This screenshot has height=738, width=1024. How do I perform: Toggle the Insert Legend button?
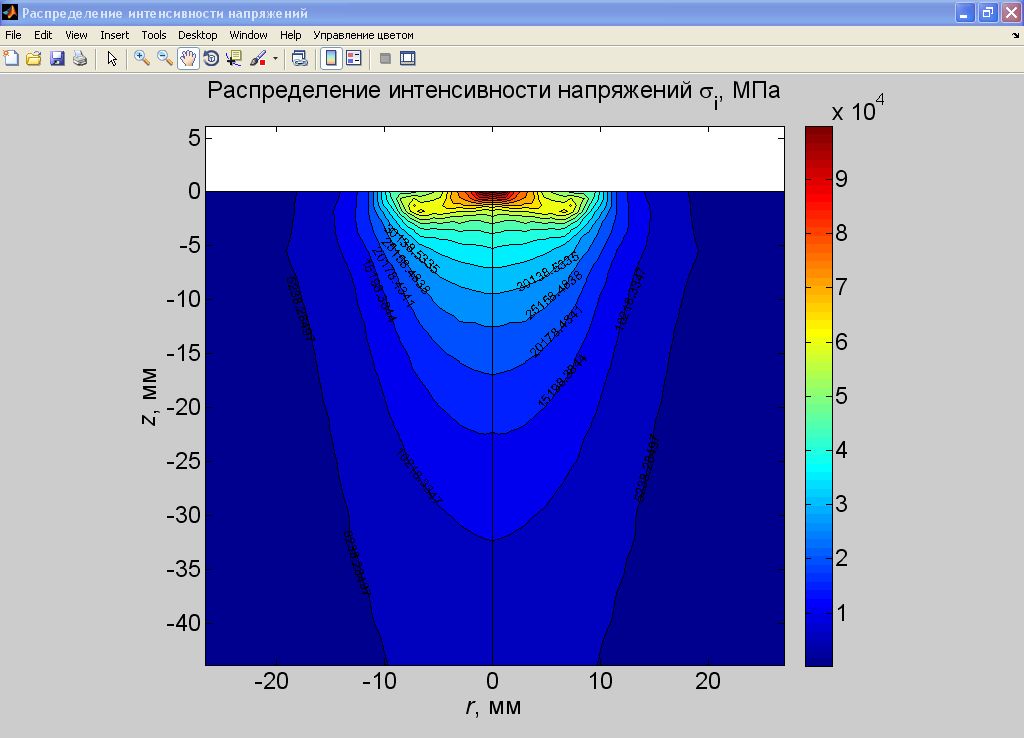point(353,59)
